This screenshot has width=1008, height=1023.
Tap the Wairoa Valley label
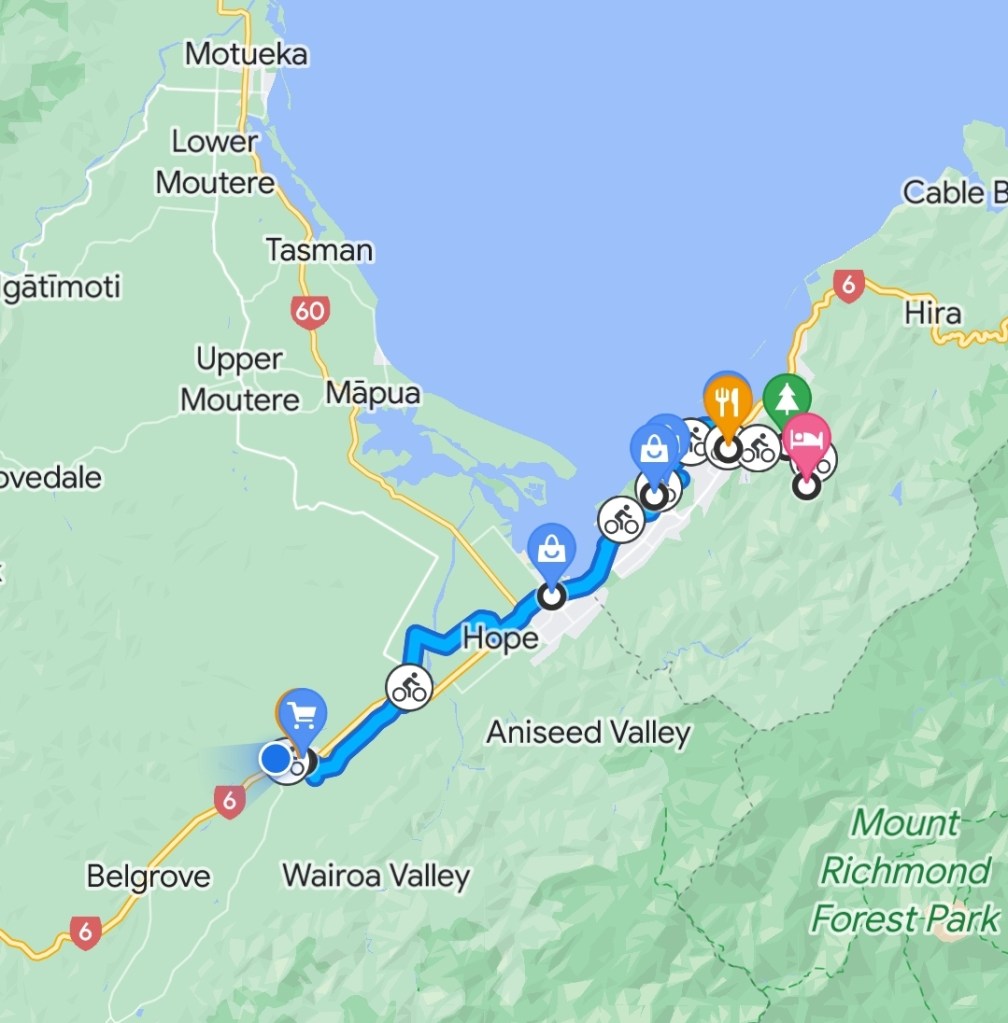[376, 876]
